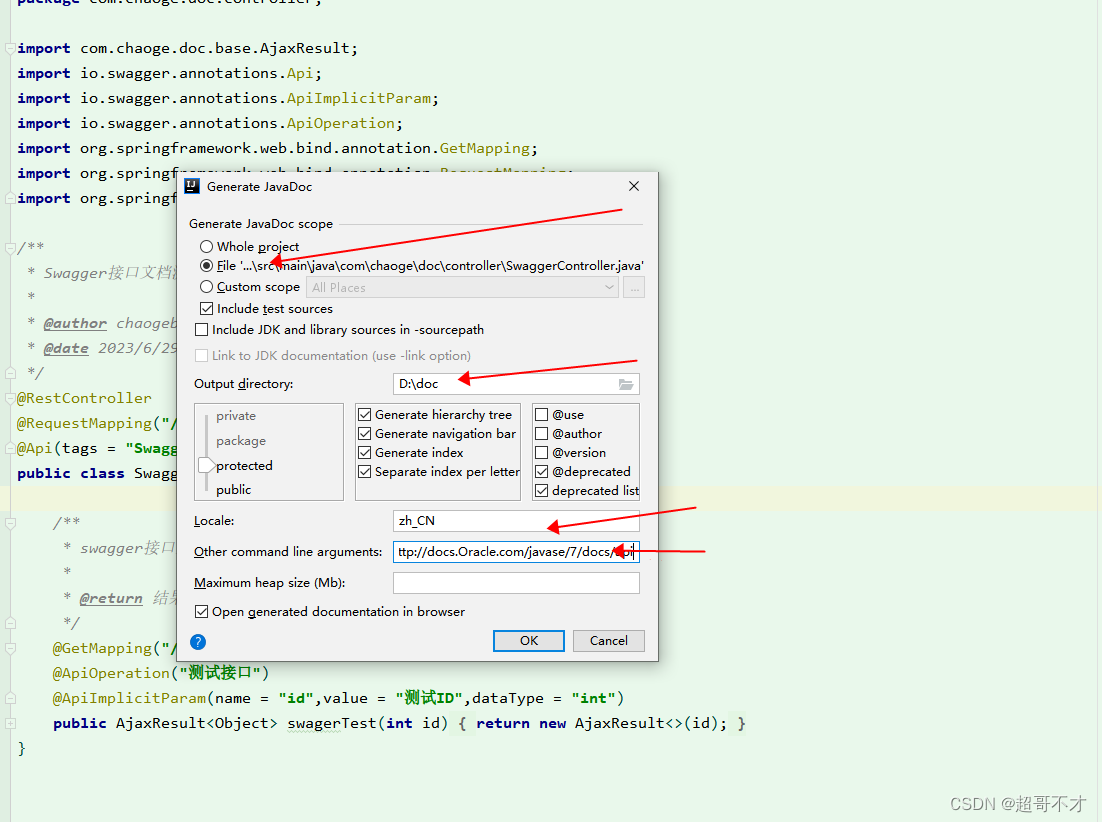Set visibility level to private
The width and height of the screenshot is (1102, 822).
pos(236,416)
